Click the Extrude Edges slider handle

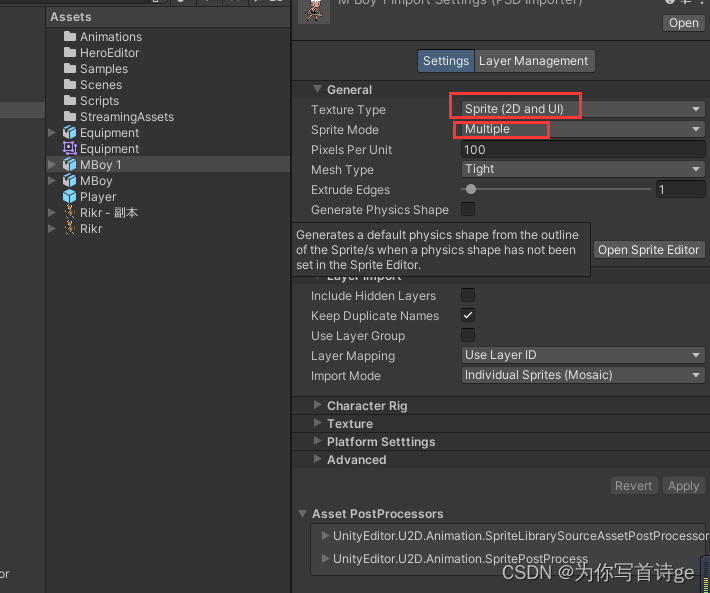pyautogui.click(x=471, y=189)
